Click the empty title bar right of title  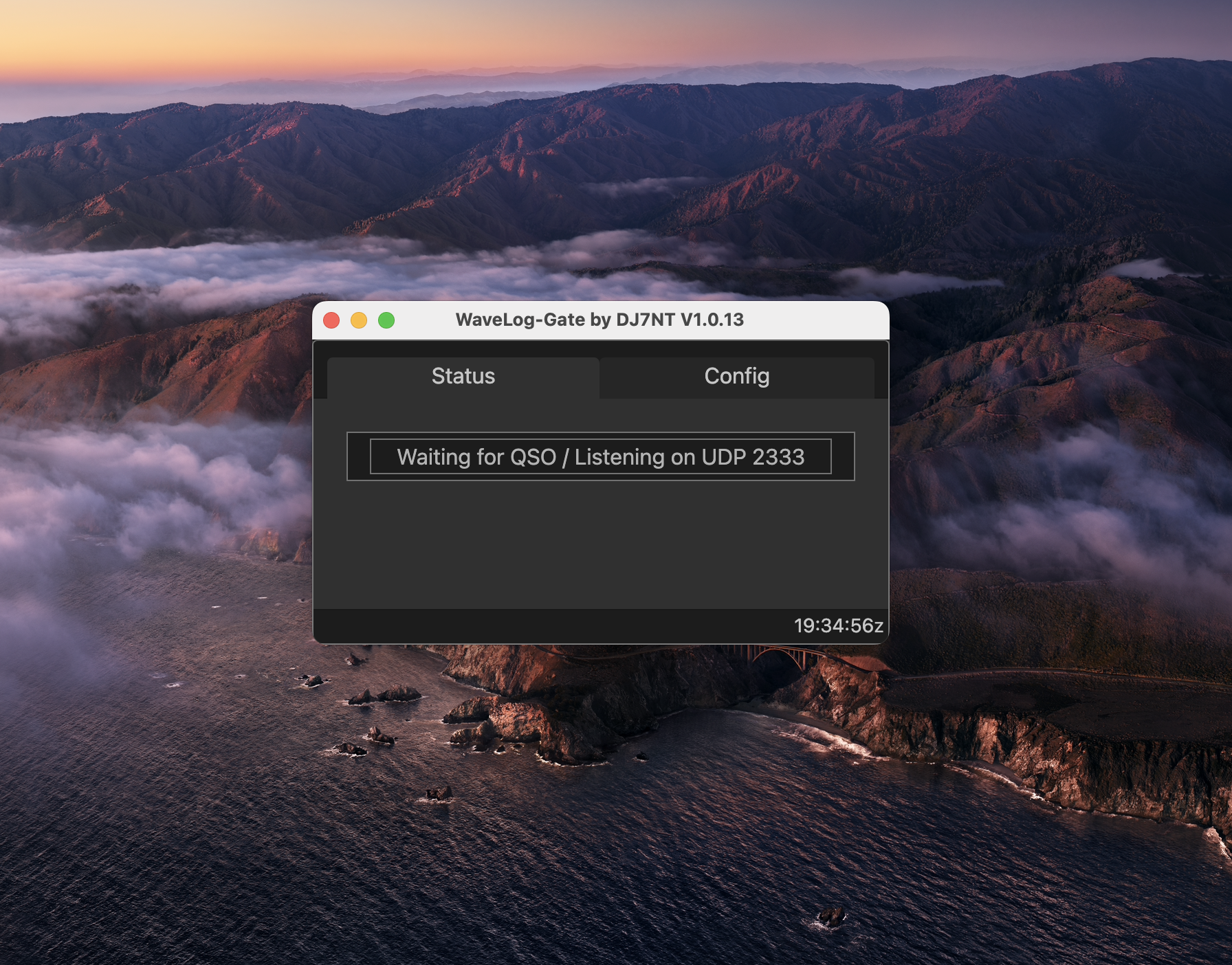coord(818,320)
